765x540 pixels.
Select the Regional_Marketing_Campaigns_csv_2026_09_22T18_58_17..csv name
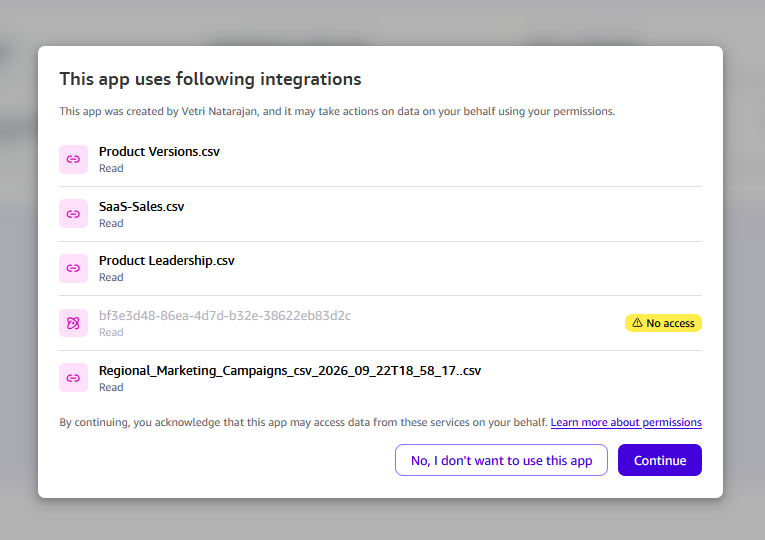tap(290, 371)
